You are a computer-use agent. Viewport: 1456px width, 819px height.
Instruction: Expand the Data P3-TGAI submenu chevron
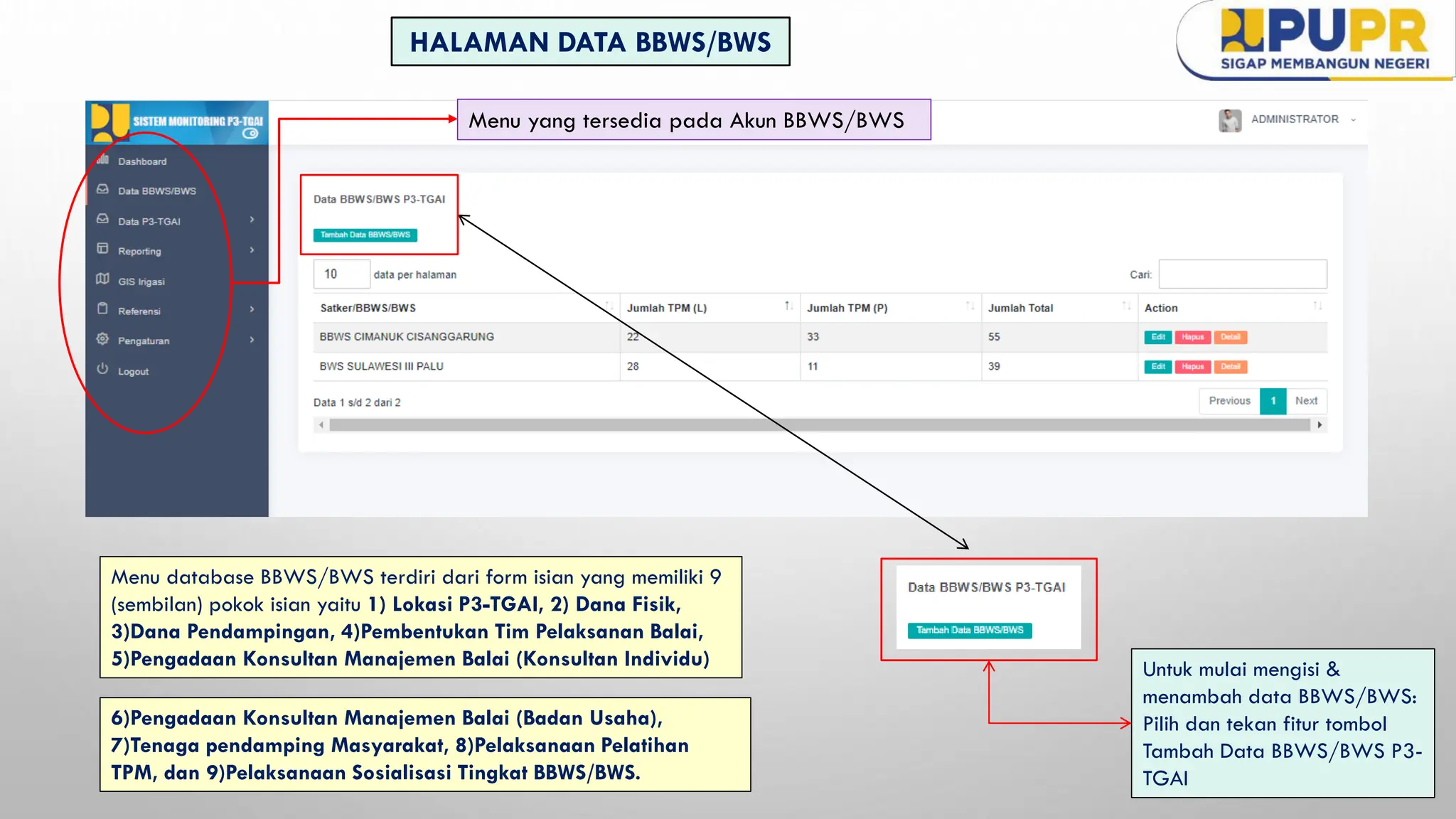point(252,220)
